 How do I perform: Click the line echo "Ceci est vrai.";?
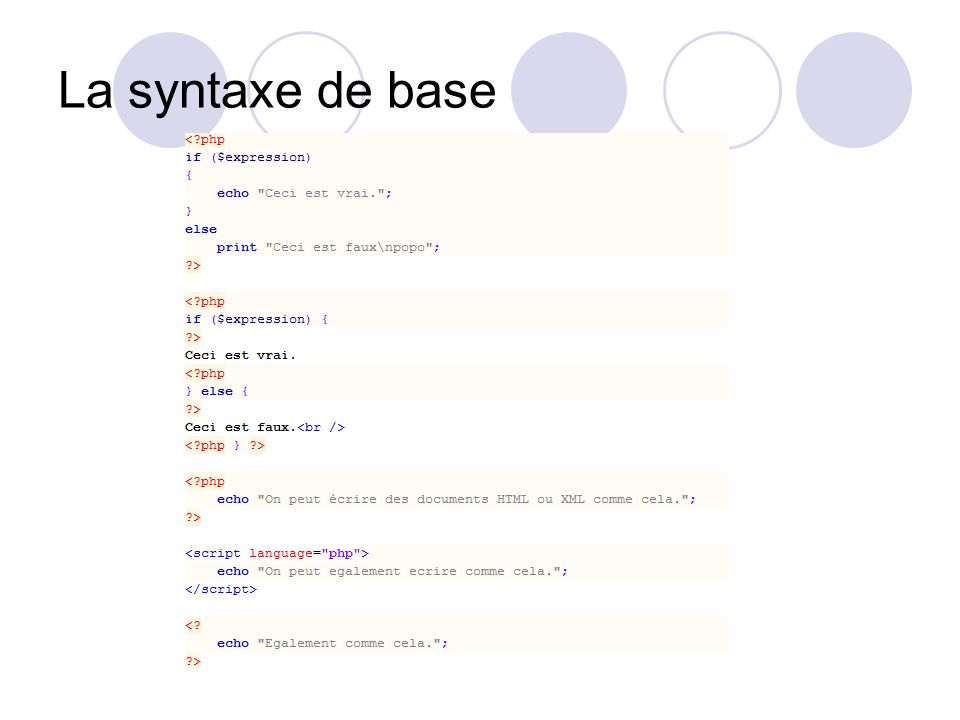[304, 193]
